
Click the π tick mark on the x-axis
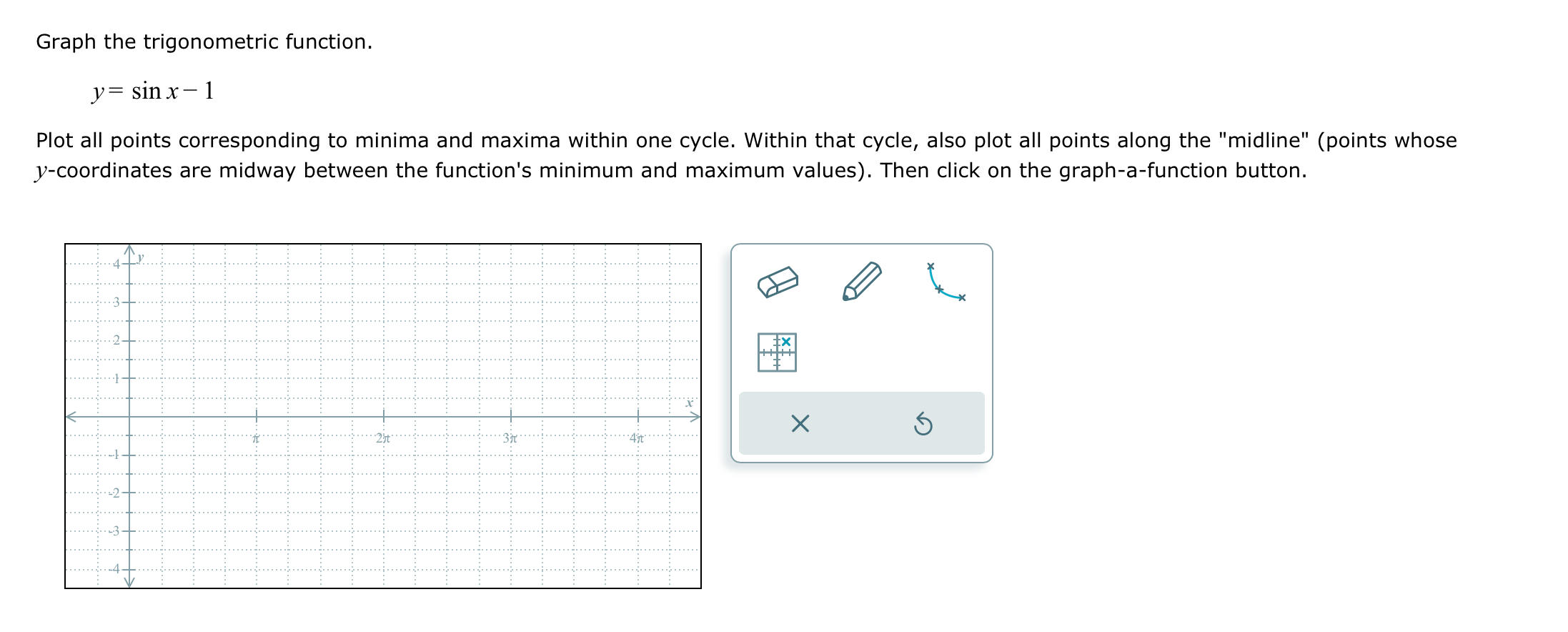[257, 416]
